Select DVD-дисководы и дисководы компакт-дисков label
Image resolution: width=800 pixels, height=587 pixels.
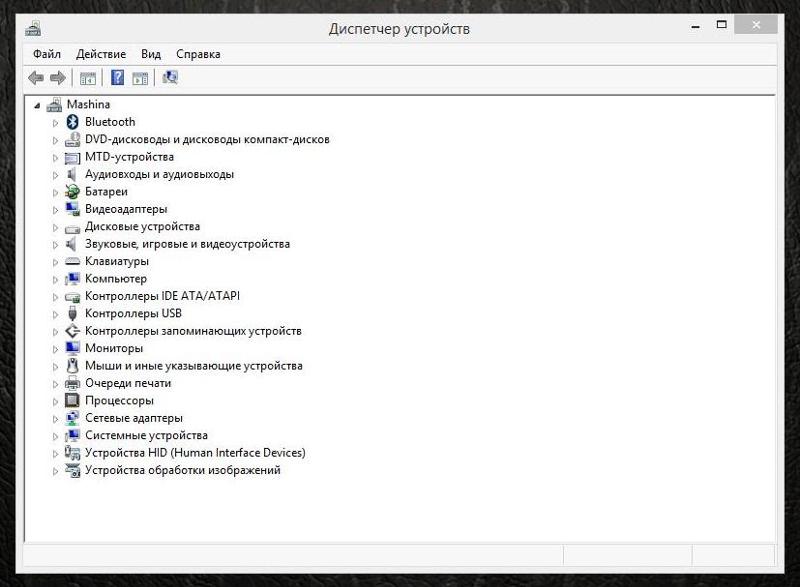point(207,139)
